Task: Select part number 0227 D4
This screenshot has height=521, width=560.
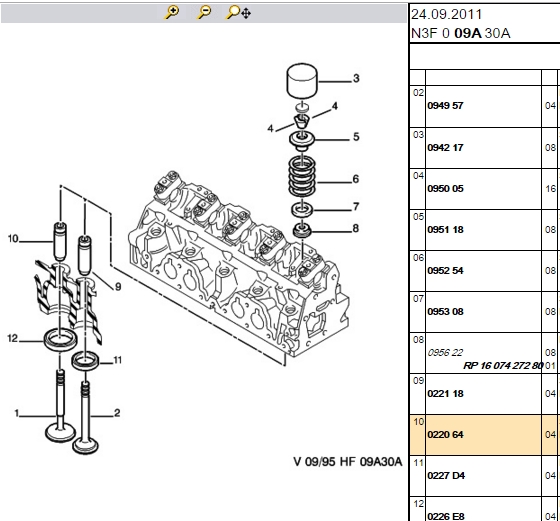Action: point(446,476)
